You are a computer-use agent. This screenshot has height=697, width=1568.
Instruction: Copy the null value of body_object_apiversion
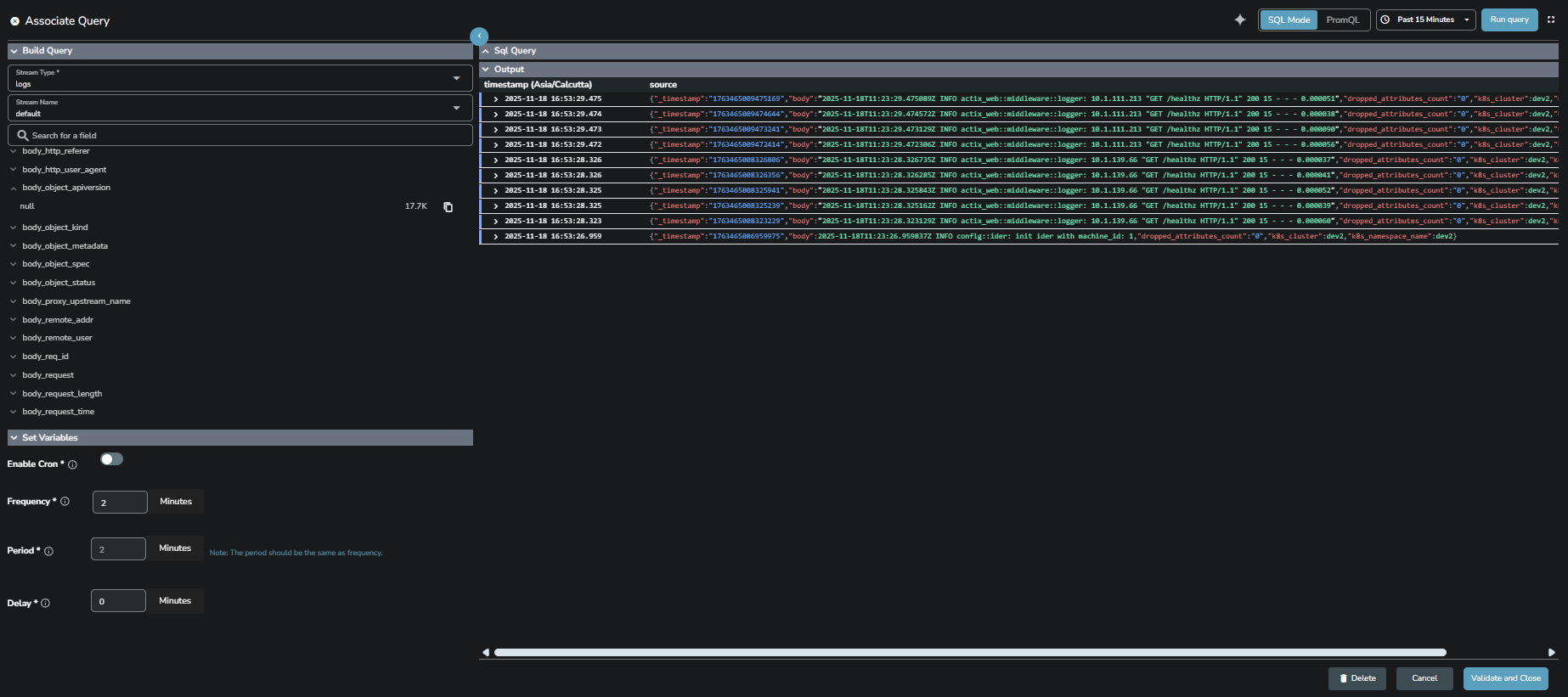tap(448, 207)
